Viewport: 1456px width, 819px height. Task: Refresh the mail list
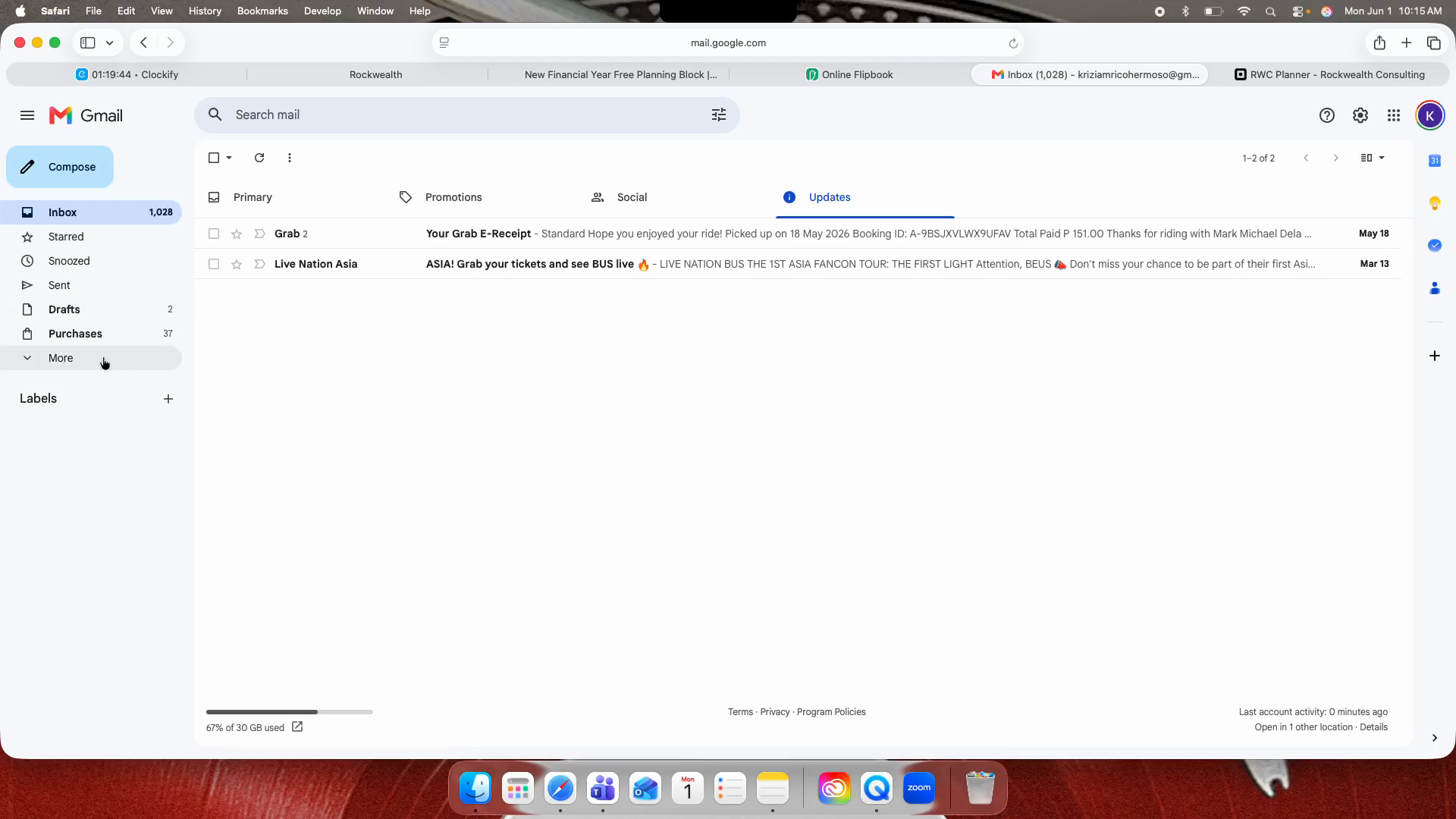(259, 158)
